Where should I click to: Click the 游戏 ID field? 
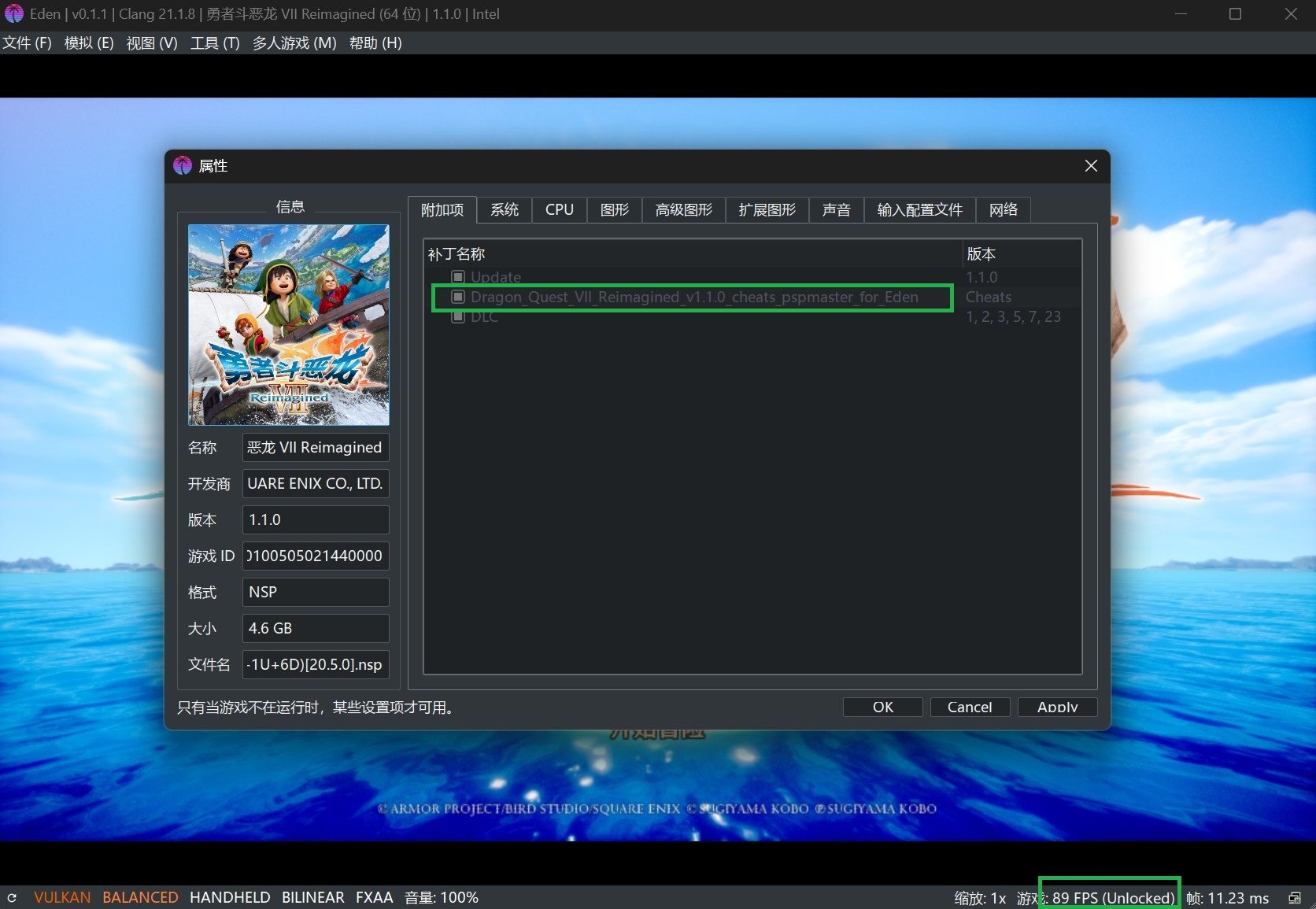tap(316, 556)
